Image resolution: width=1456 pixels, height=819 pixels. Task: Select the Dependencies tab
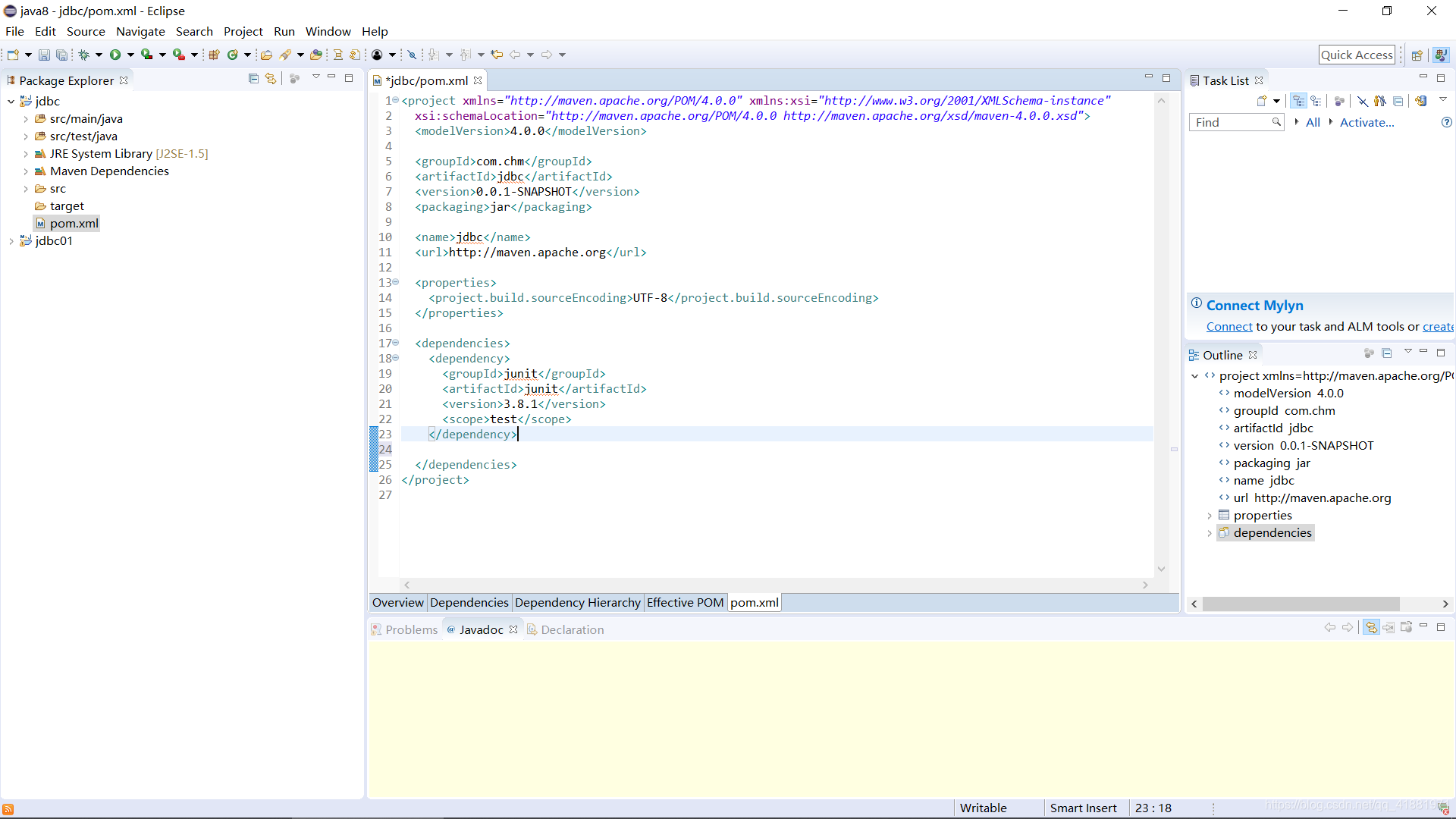[x=469, y=603]
